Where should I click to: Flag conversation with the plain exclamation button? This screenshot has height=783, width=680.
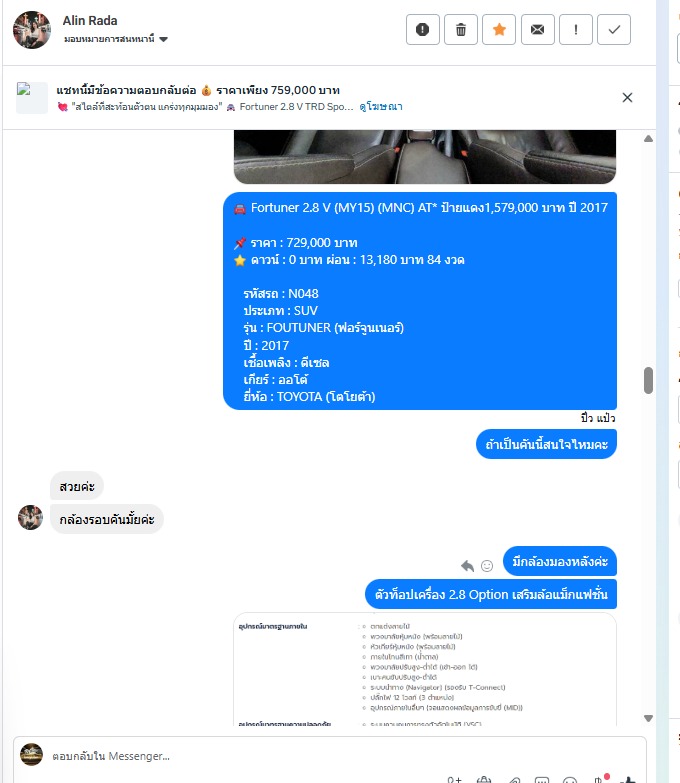[576, 30]
